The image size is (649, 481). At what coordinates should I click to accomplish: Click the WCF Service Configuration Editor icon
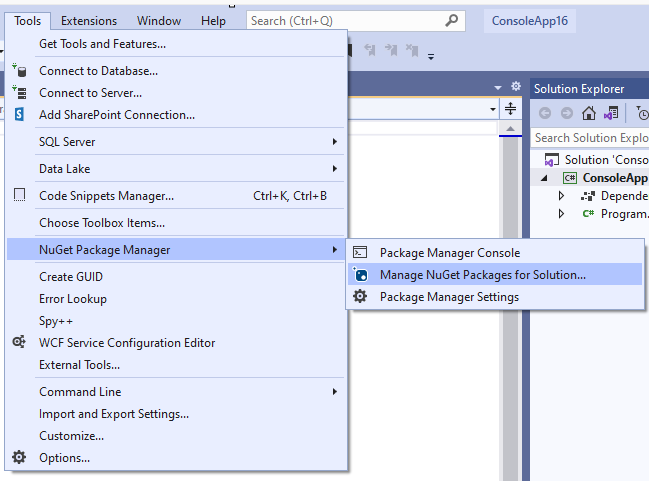[x=19, y=342]
